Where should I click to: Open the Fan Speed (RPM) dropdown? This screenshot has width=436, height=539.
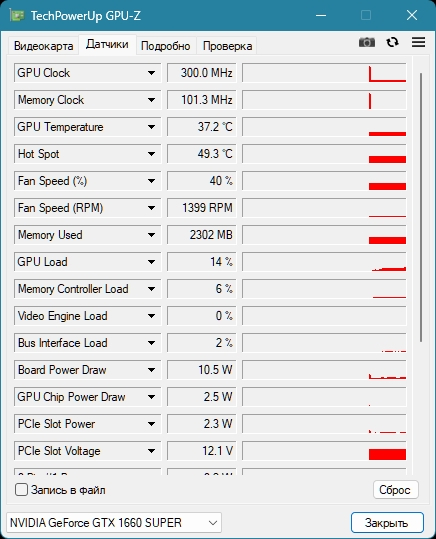[151, 208]
